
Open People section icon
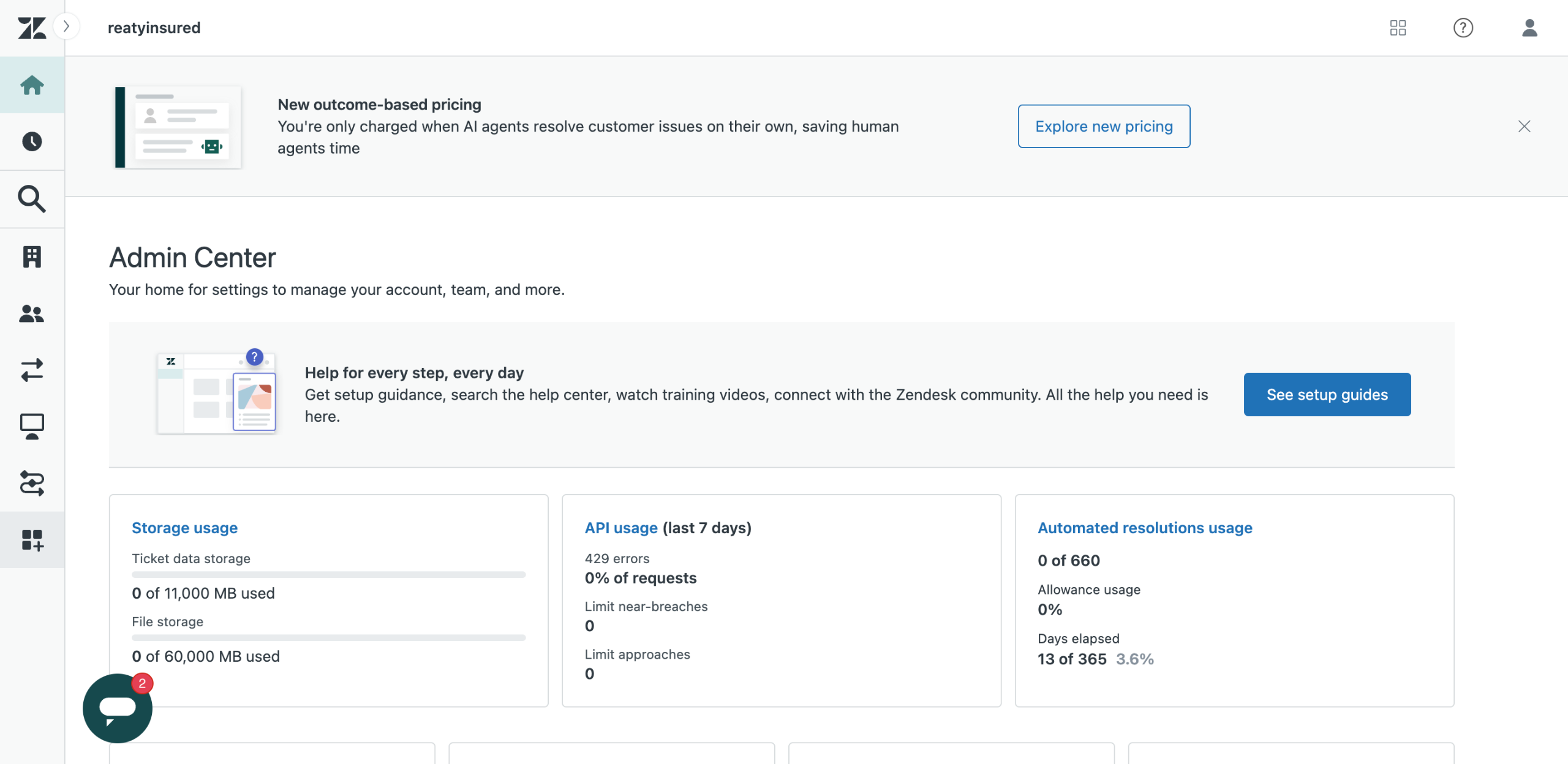point(32,313)
